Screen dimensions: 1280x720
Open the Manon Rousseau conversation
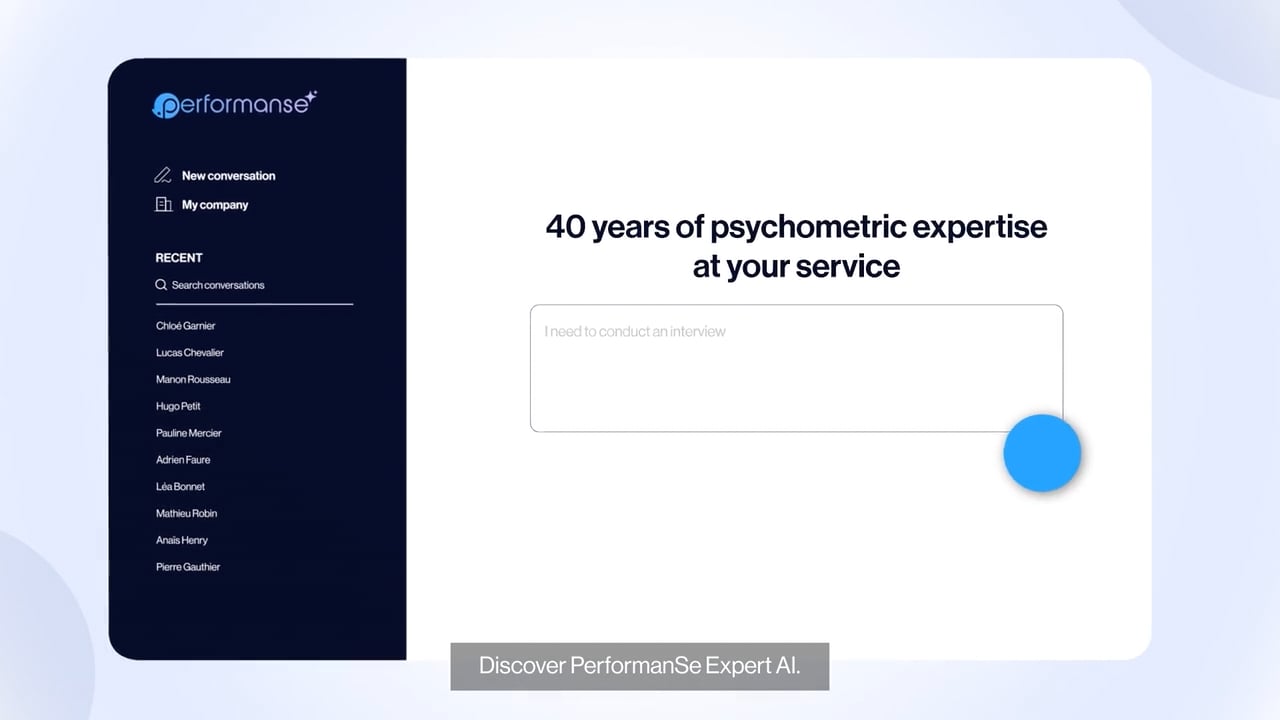pos(193,380)
